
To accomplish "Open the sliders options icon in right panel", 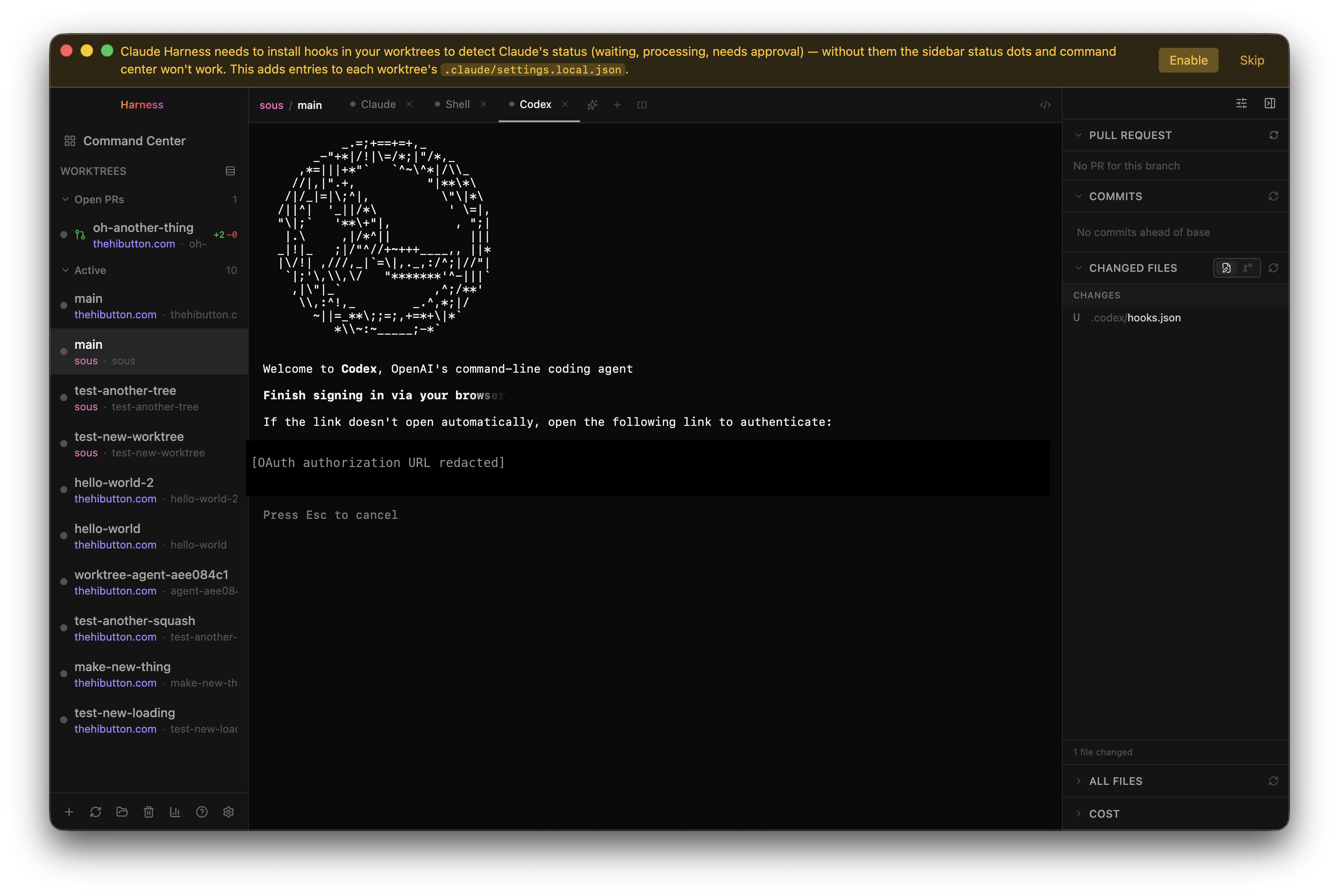I will pos(1241,104).
